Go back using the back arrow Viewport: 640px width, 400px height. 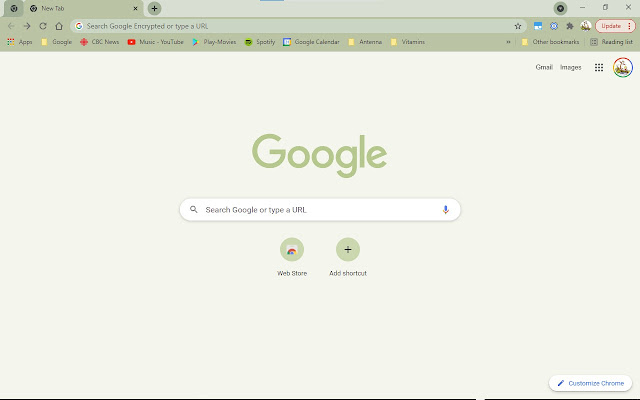[11, 26]
